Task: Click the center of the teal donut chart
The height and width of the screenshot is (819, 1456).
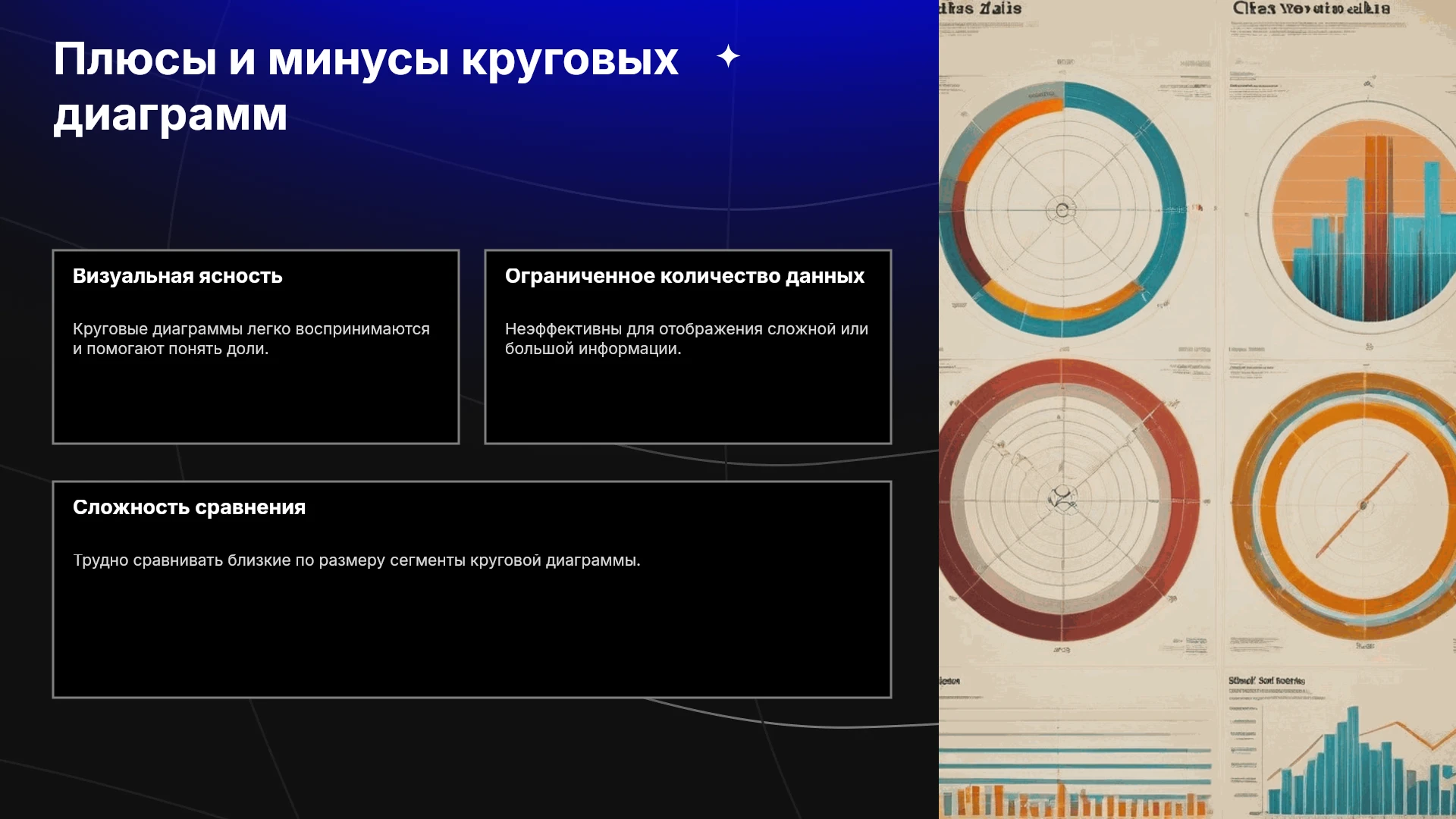Action: tap(1062, 210)
